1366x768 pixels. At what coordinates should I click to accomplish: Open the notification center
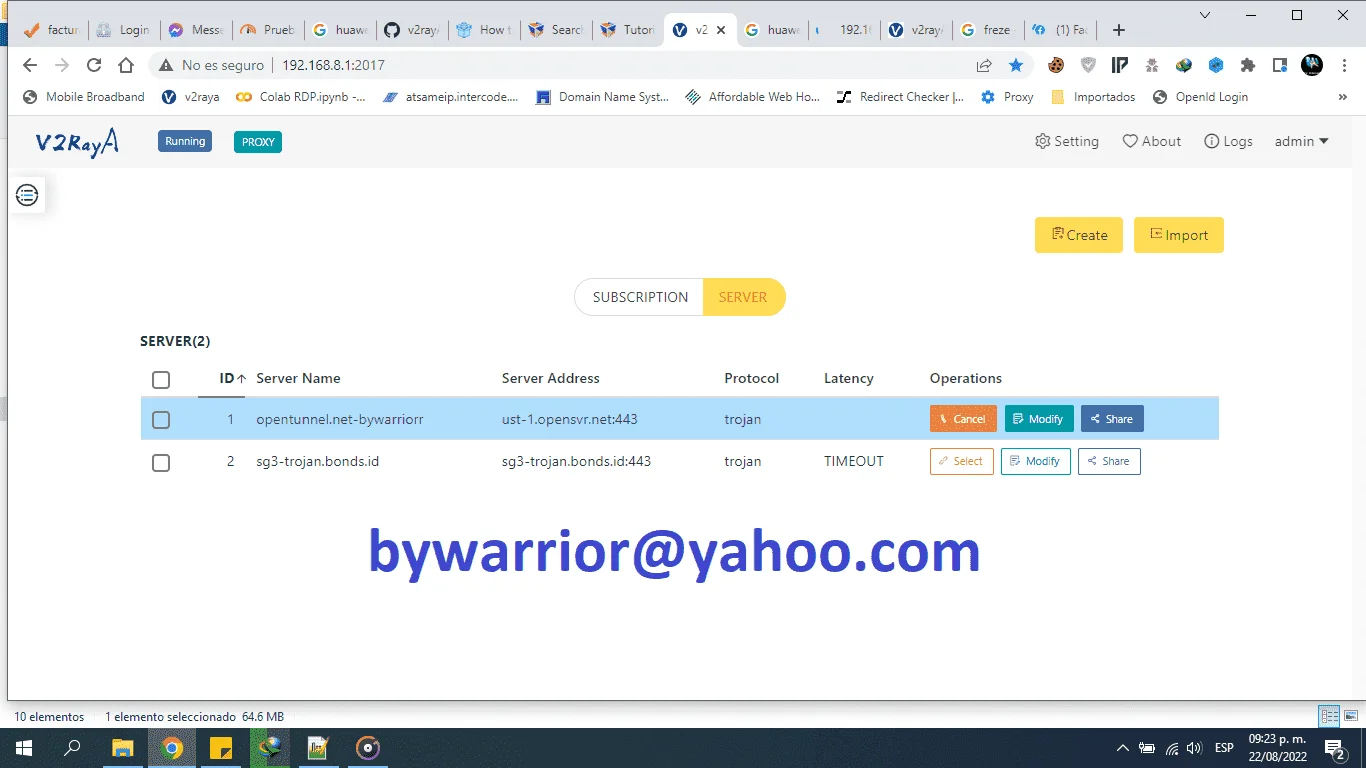point(1334,748)
